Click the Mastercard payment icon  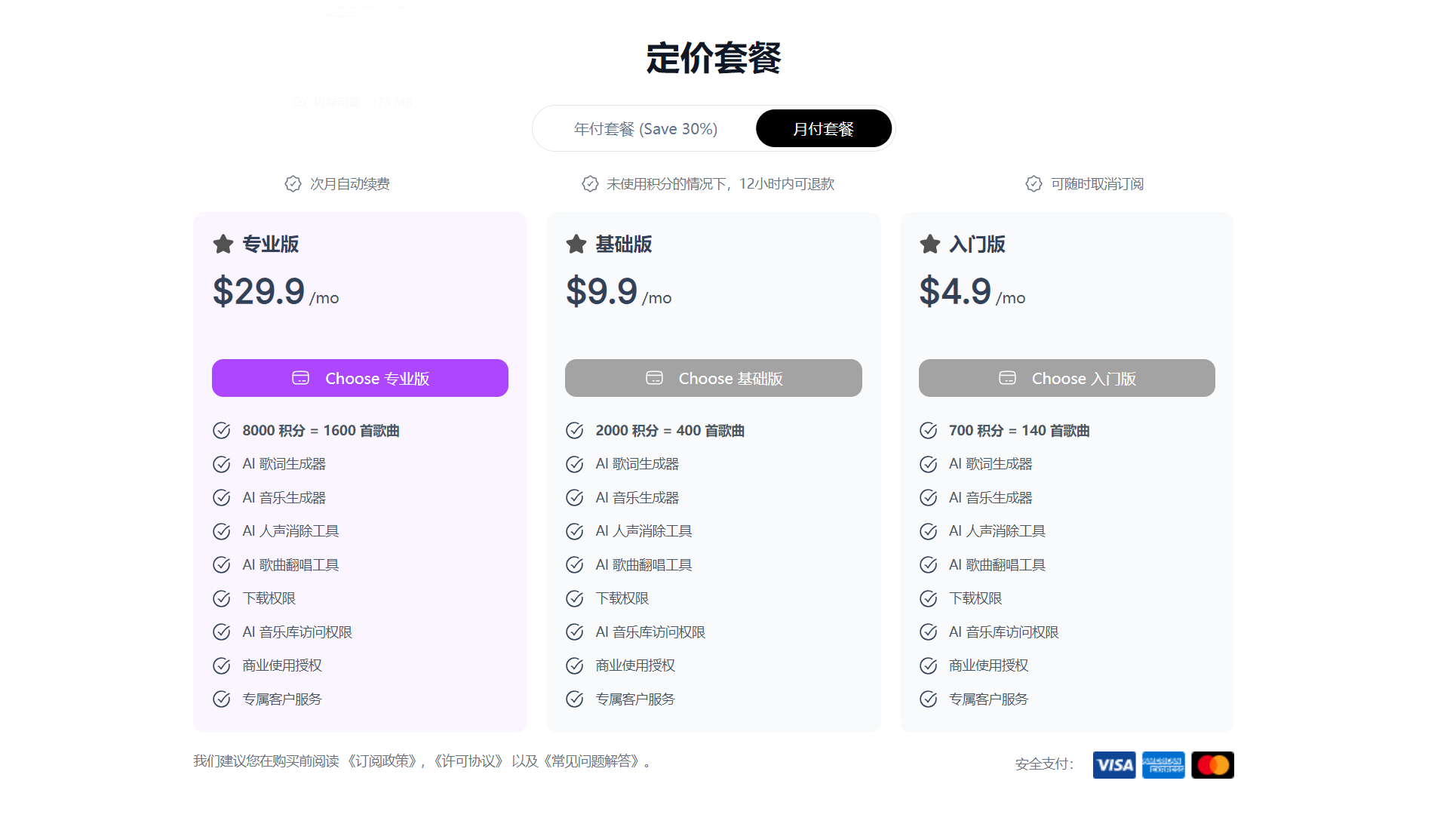point(1212,764)
